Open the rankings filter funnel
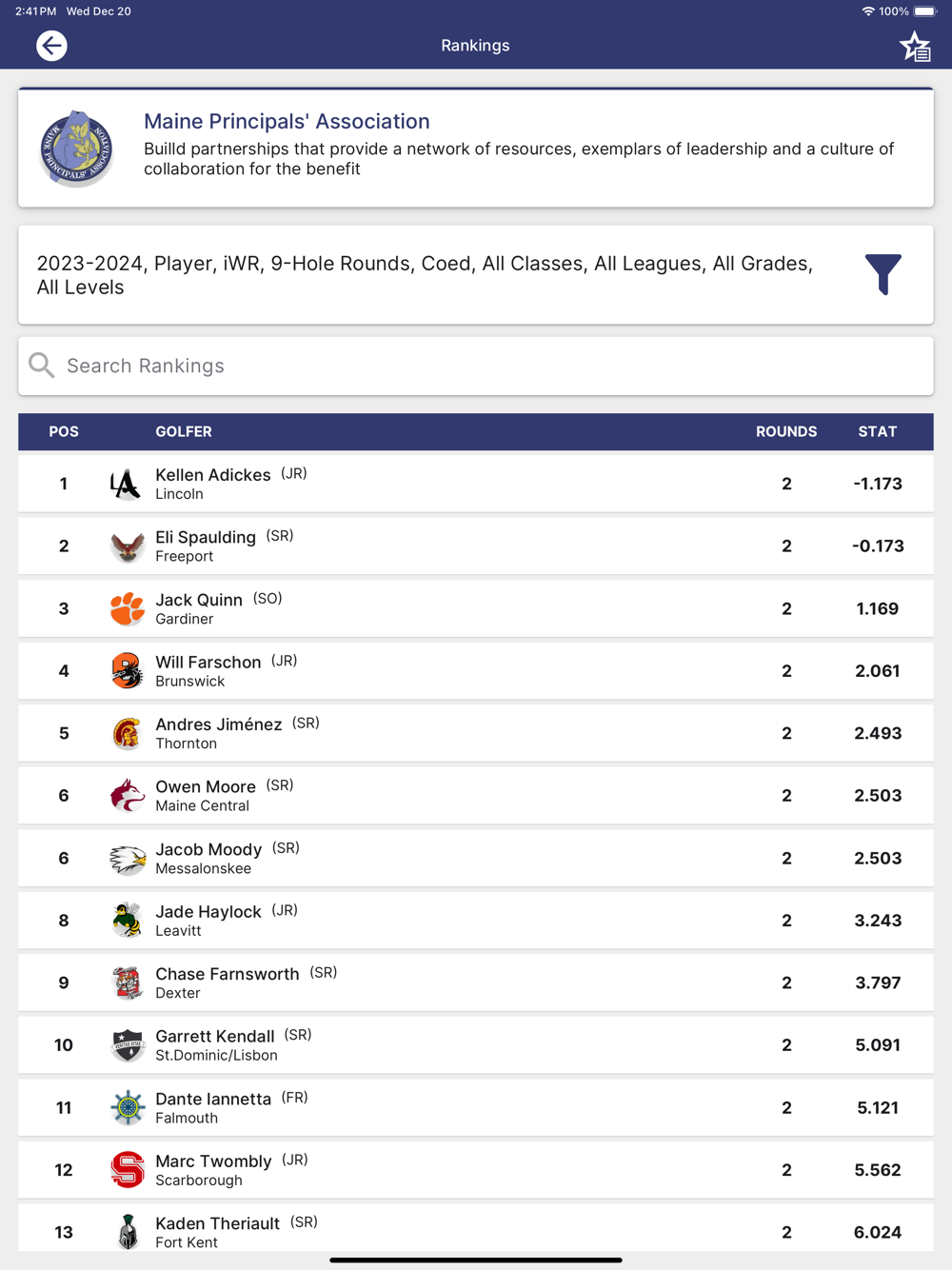This screenshot has height=1270, width=952. coord(883,274)
